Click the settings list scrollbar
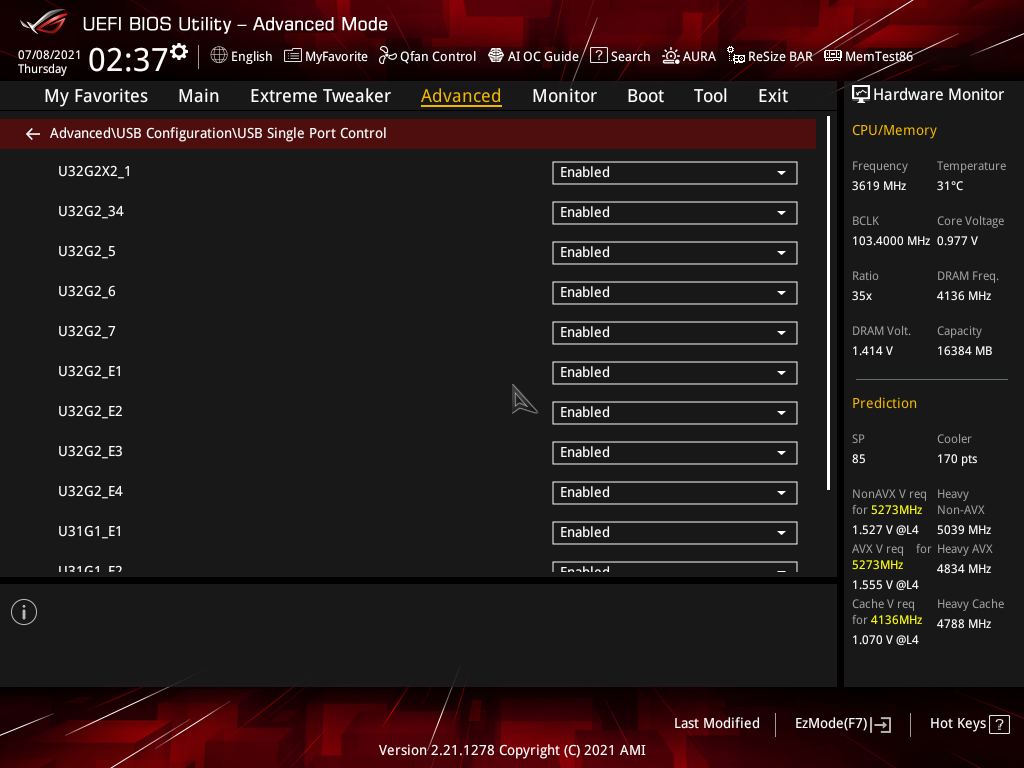The height and width of the screenshot is (768, 1024). 828,302
